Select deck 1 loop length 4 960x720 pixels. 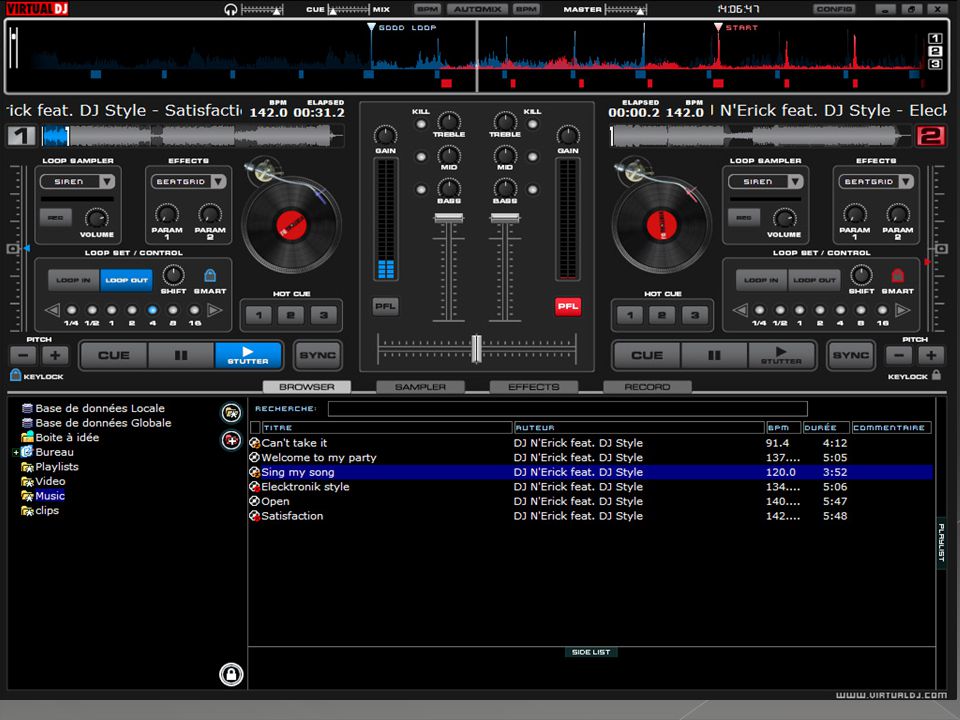click(152, 310)
